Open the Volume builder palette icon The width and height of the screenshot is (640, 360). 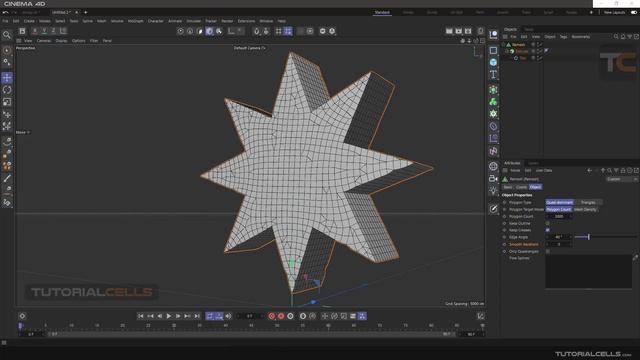pos(493,114)
